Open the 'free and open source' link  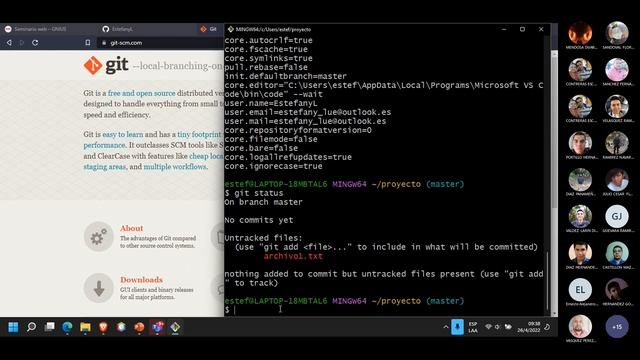[141, 93]
